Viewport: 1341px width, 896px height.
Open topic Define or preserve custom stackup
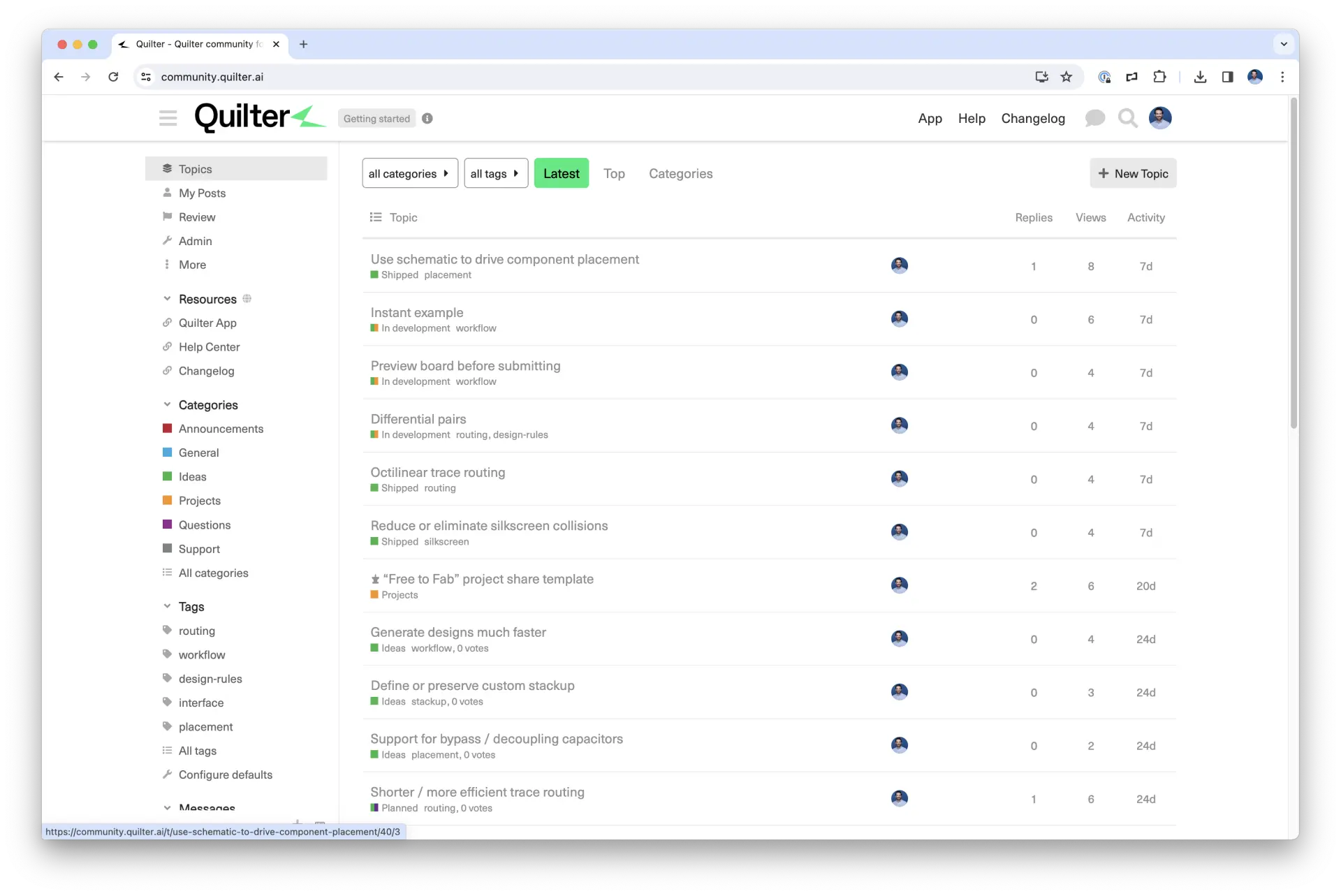point(472,685)
